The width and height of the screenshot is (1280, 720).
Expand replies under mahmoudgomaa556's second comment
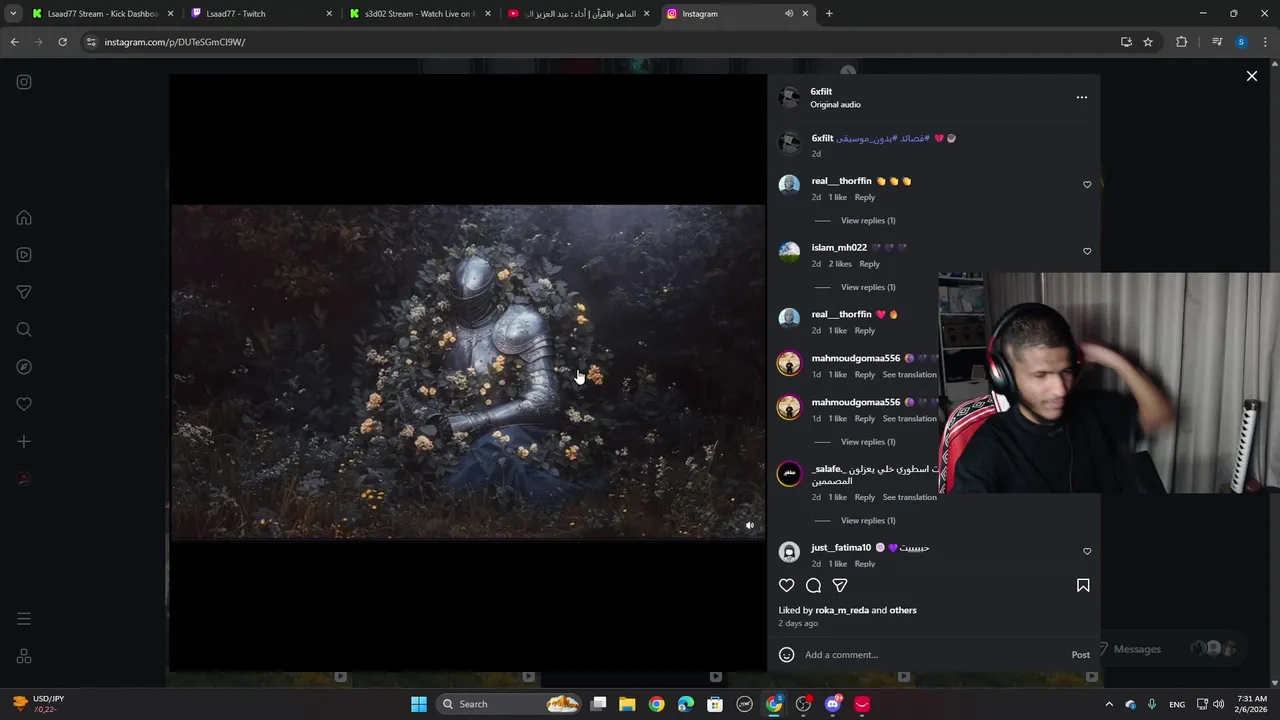[x=868, y=441]
